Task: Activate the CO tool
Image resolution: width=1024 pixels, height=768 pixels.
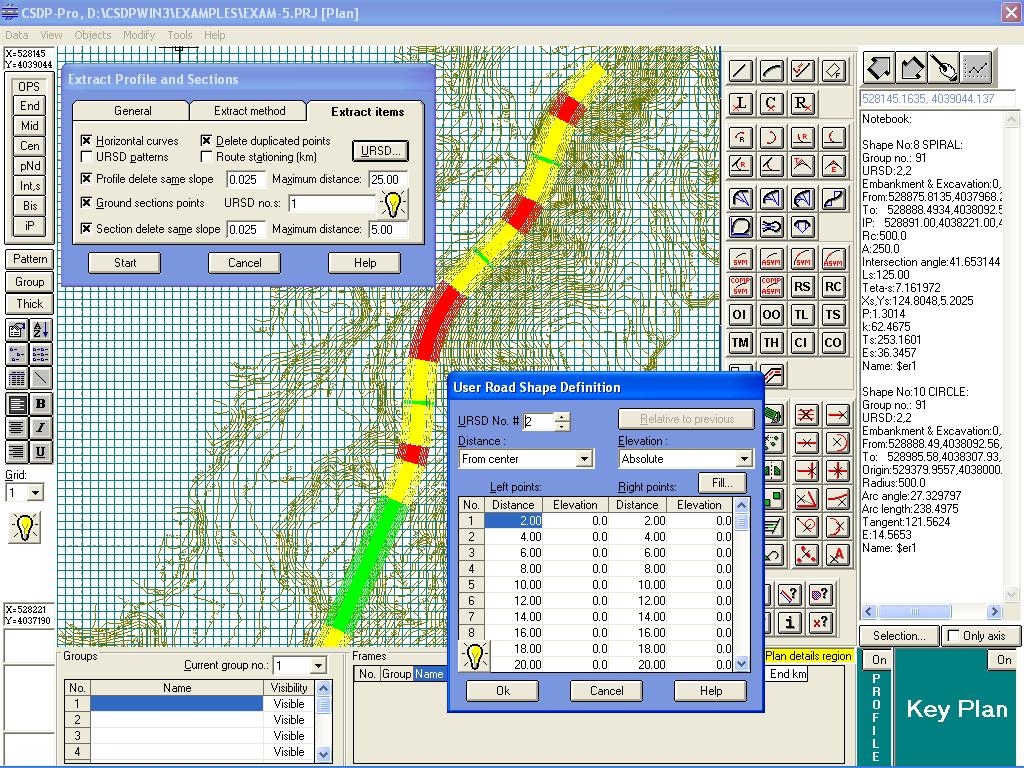Action: 833,343
